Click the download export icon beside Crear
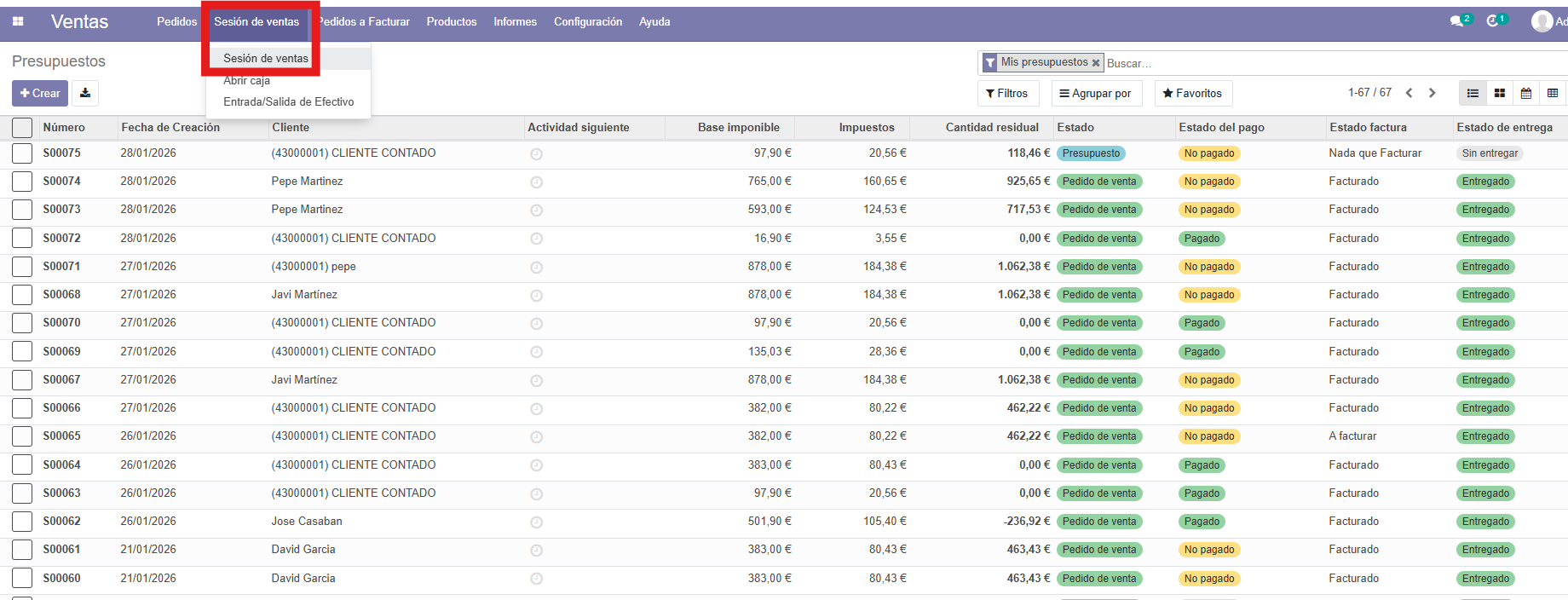This screenshot has width=1568, height=600. click(x=85, y=93)
